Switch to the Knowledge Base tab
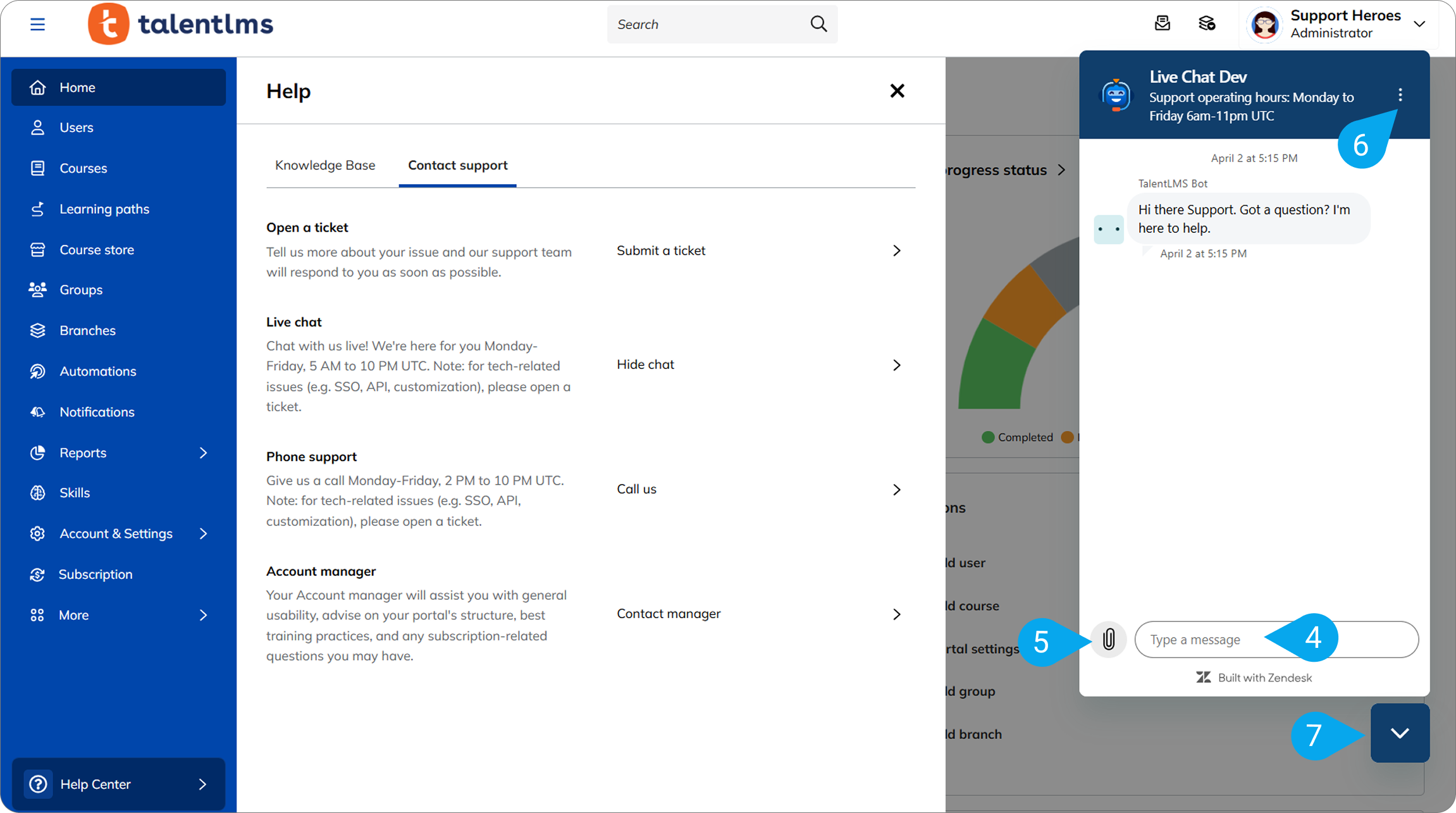The width and height of the screenshot is (1456, 813). click(x=325, y=165)
